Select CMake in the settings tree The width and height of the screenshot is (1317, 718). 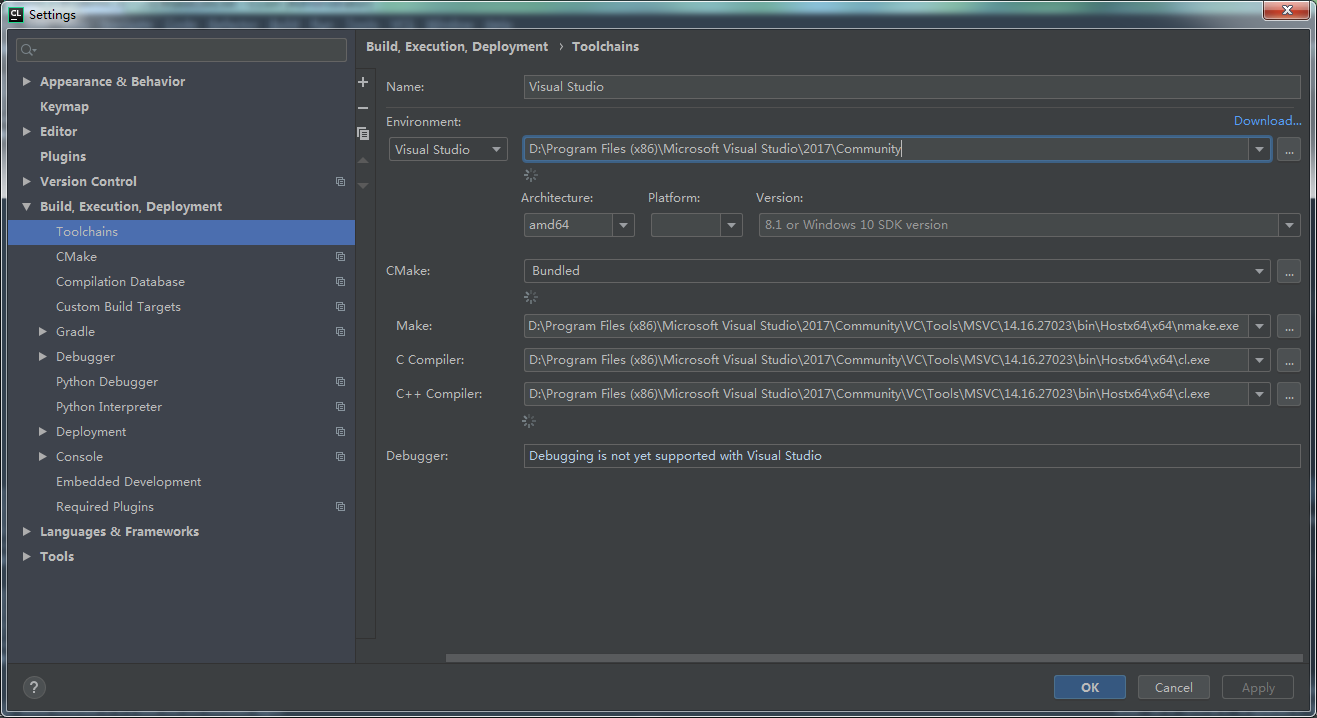point(75,256)
